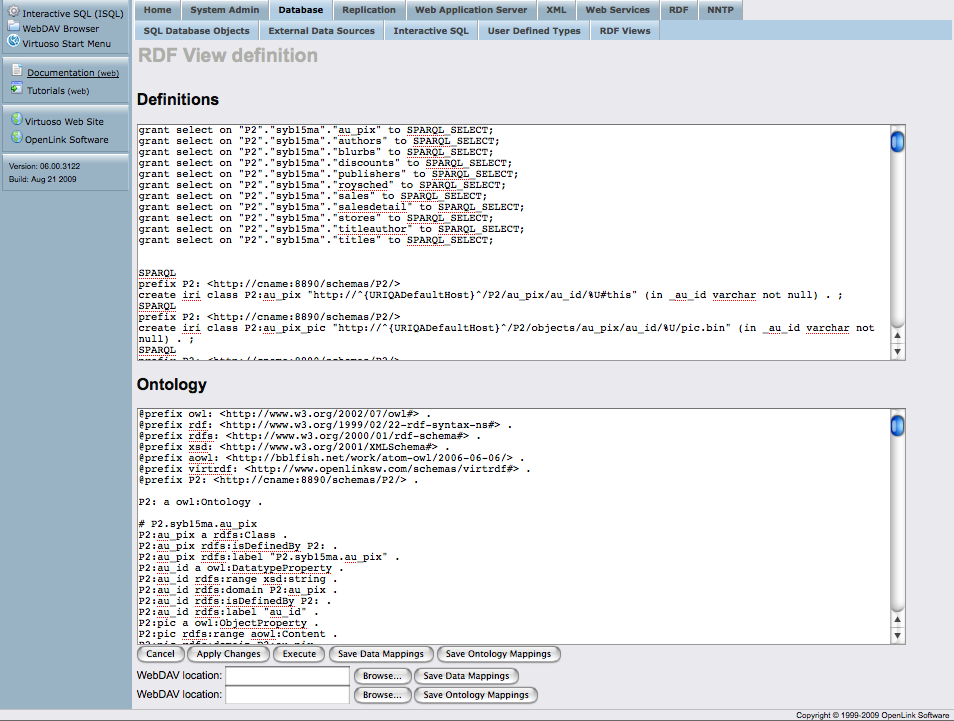Open the System Admin tab

[x=224, y=10]
